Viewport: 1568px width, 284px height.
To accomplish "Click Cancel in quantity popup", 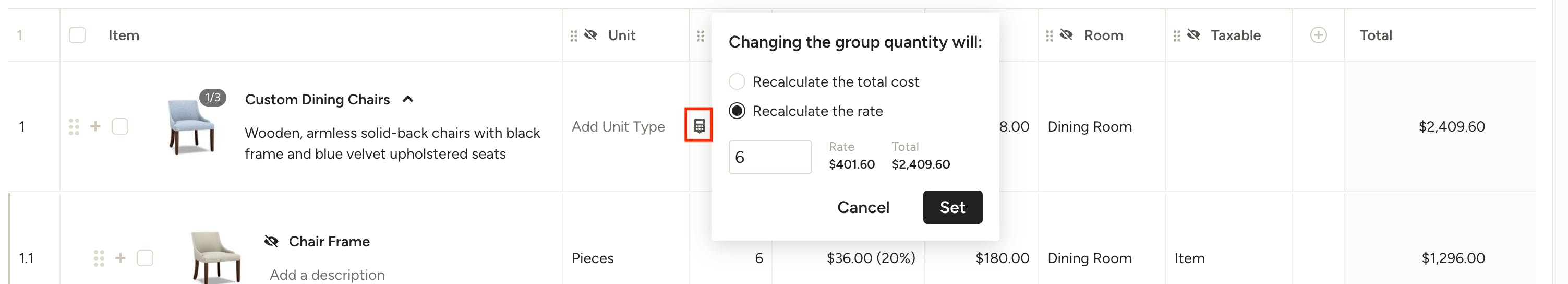I will 863,207.
